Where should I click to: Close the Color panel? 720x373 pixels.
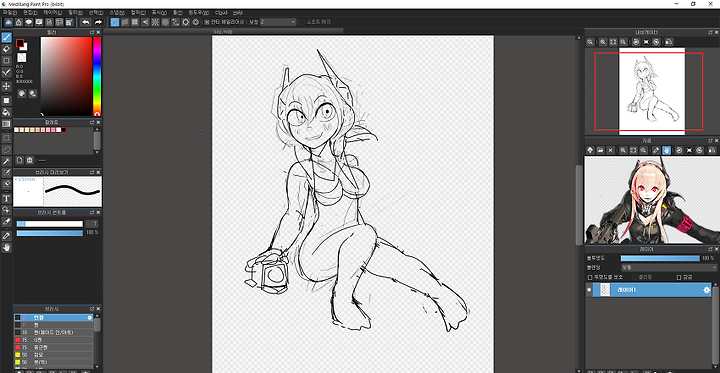[x=98, y=33]
